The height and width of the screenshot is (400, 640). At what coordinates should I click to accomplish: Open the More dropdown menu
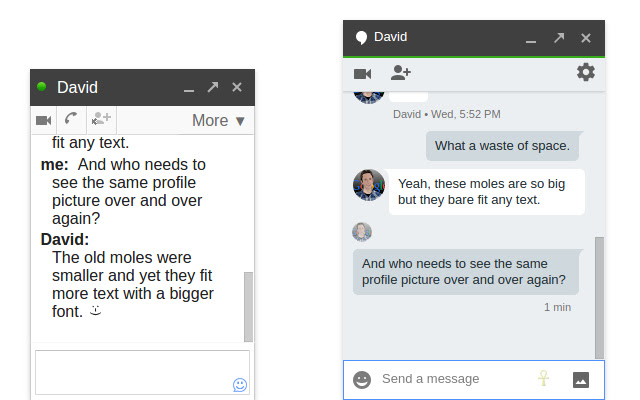[x=218, y=121]
